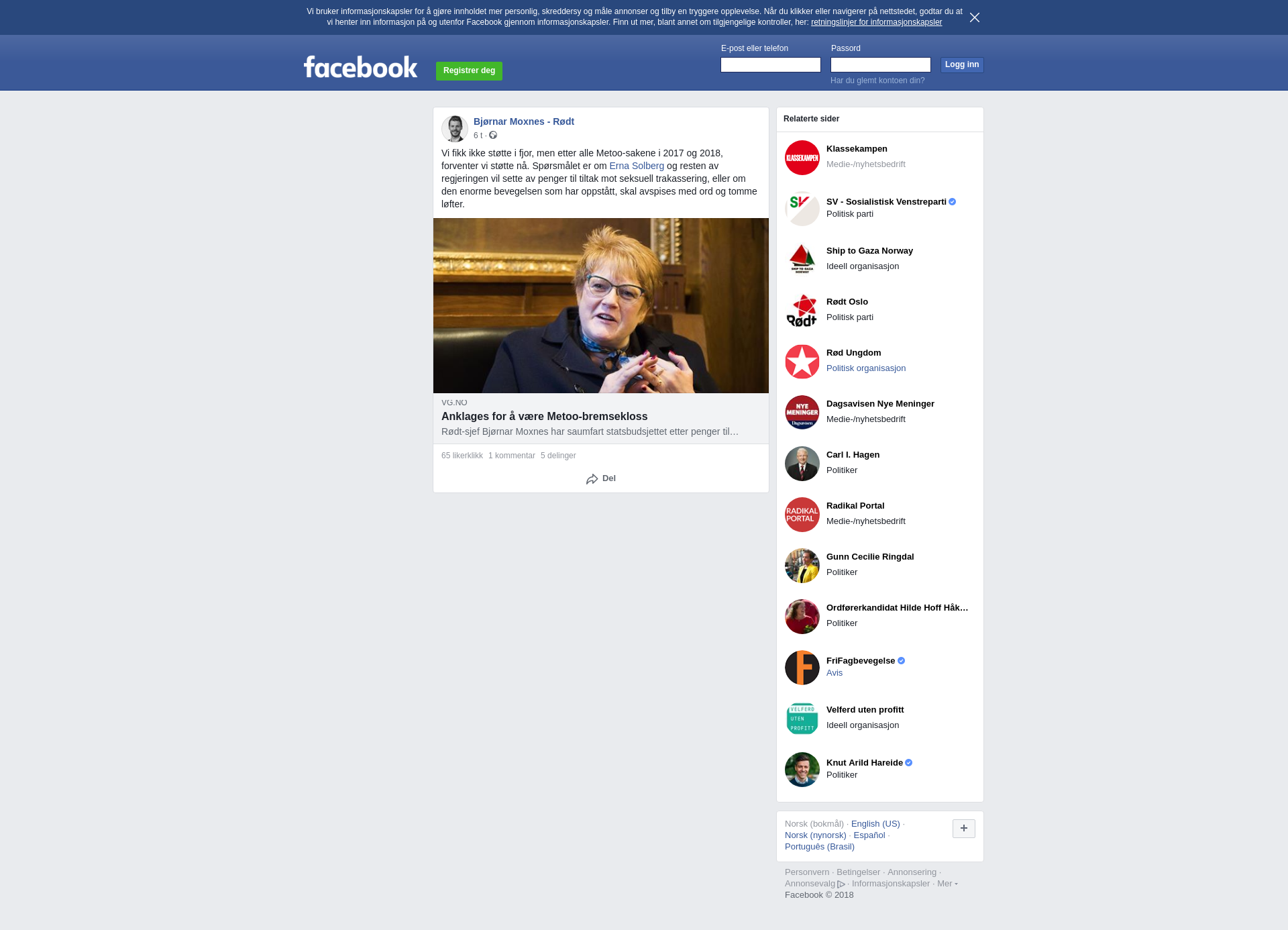Open the Rødt Oslo page name
This screenshot has height=930, width=1288.
tap(847, 302)
